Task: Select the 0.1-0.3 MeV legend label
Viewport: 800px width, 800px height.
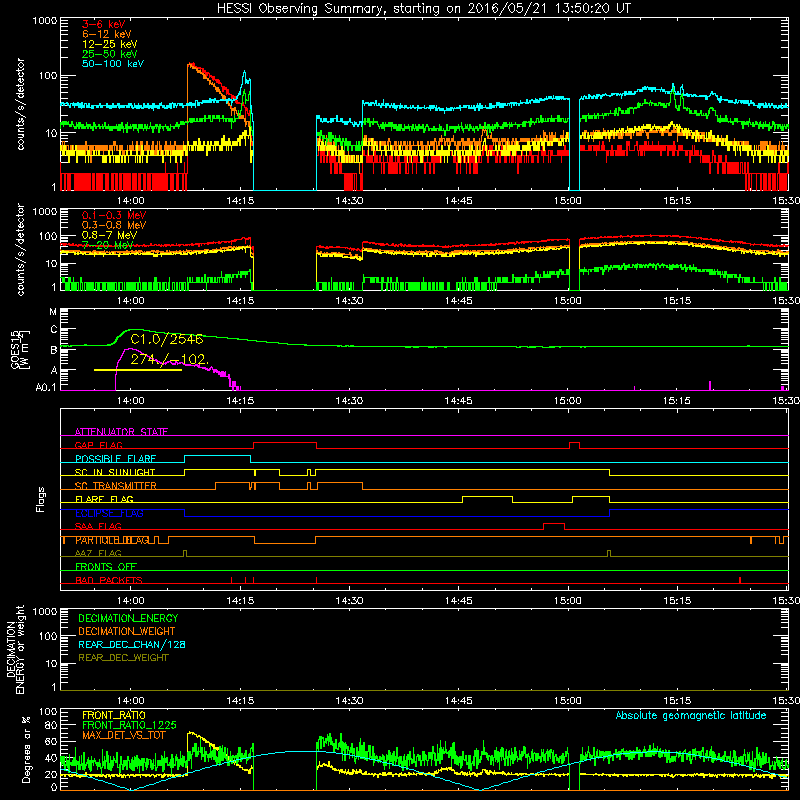Action: (114, 215)
